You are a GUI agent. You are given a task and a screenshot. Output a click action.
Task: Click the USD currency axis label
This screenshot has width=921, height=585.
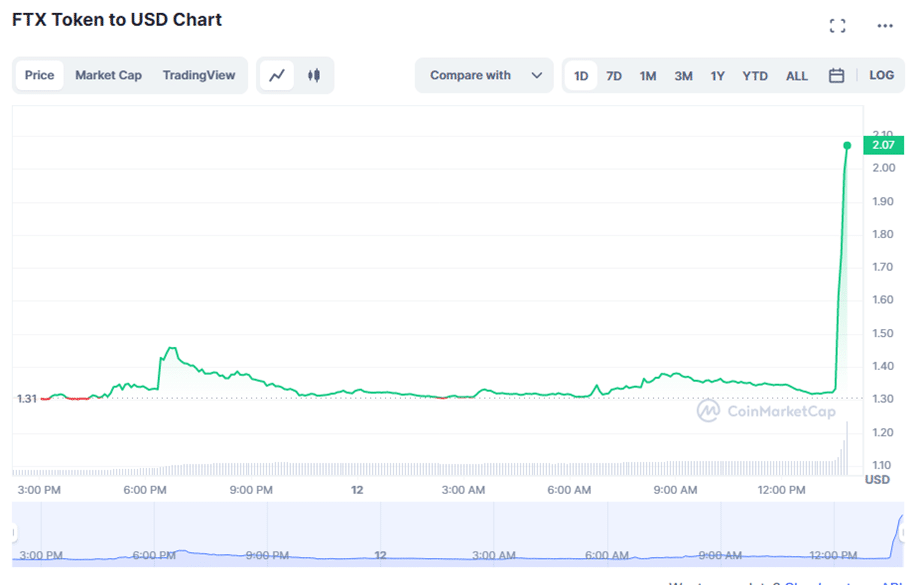click(877, 480)
